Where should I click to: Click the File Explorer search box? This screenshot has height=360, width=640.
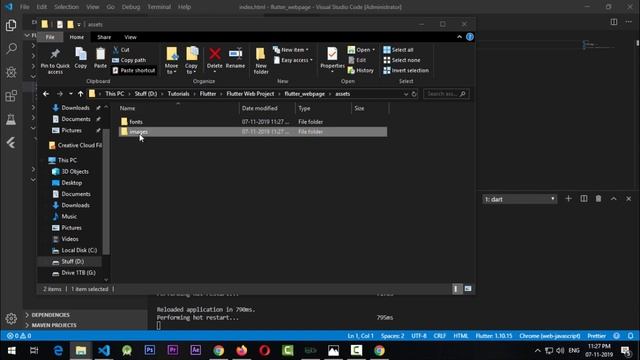446,94
